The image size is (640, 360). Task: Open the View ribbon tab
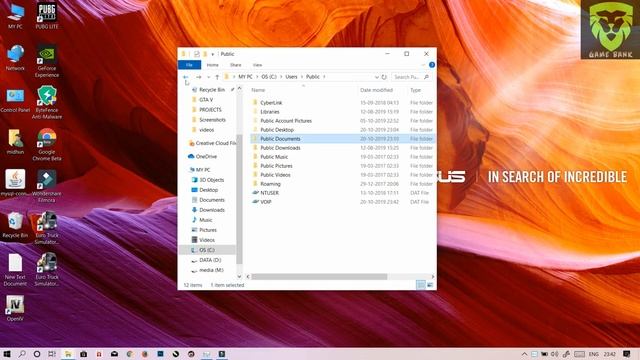257,65
